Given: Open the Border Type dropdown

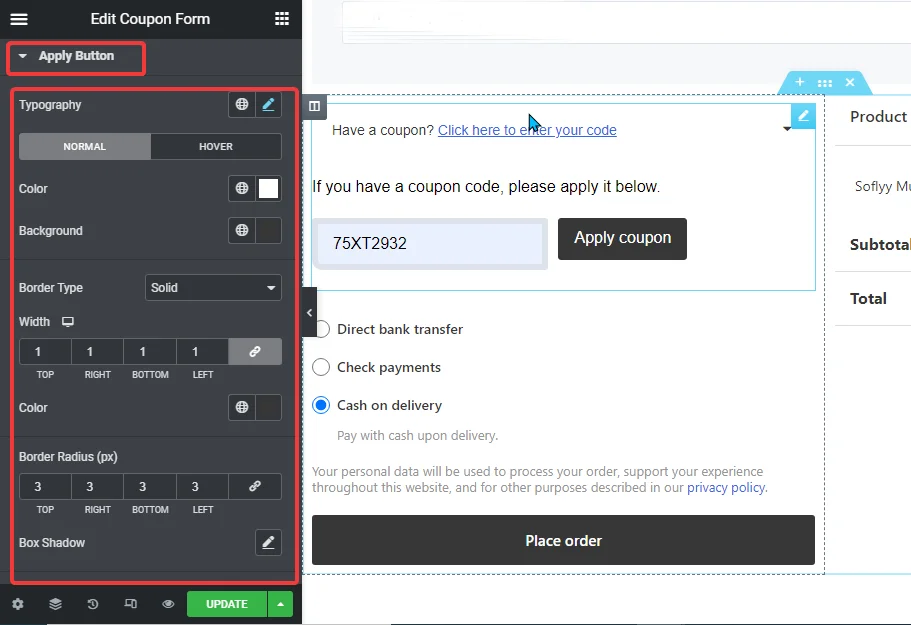Looking at the screenshot, I should 213,288.
